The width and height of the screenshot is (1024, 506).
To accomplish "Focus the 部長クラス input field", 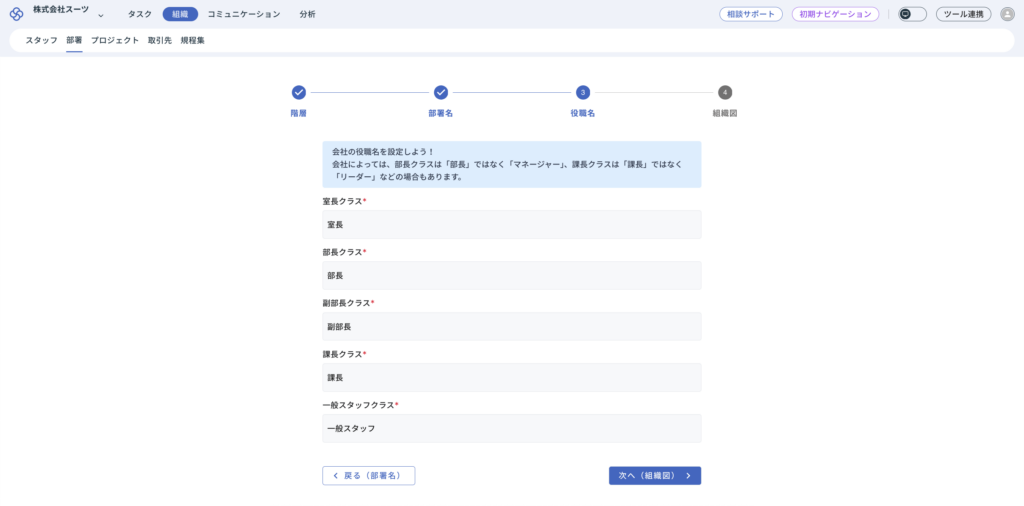I will click(511, 276).
